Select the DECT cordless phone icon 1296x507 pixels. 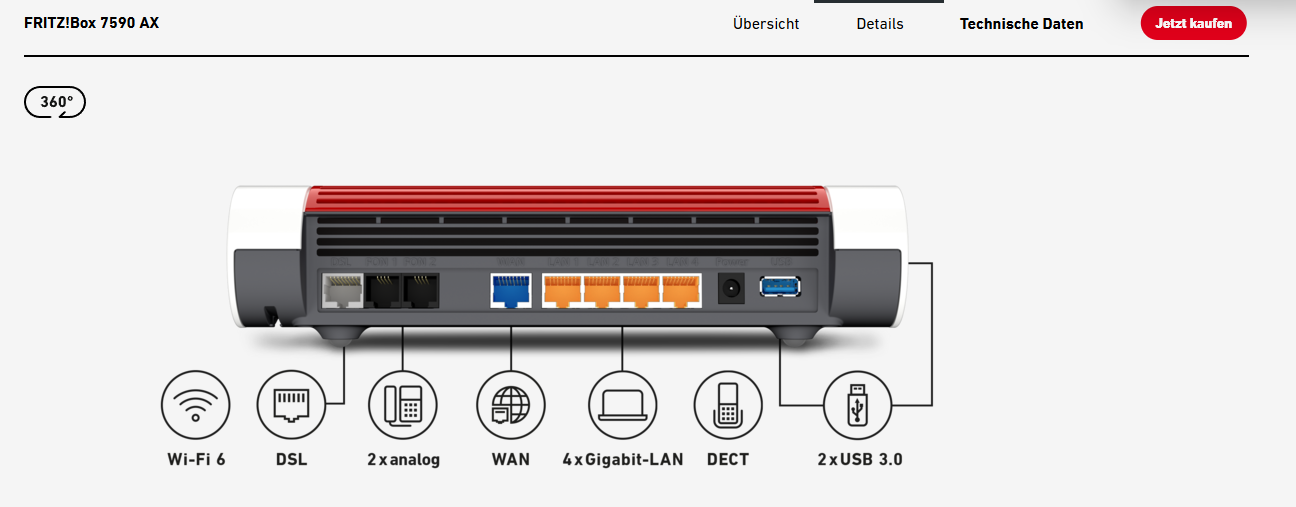[728, 405]
